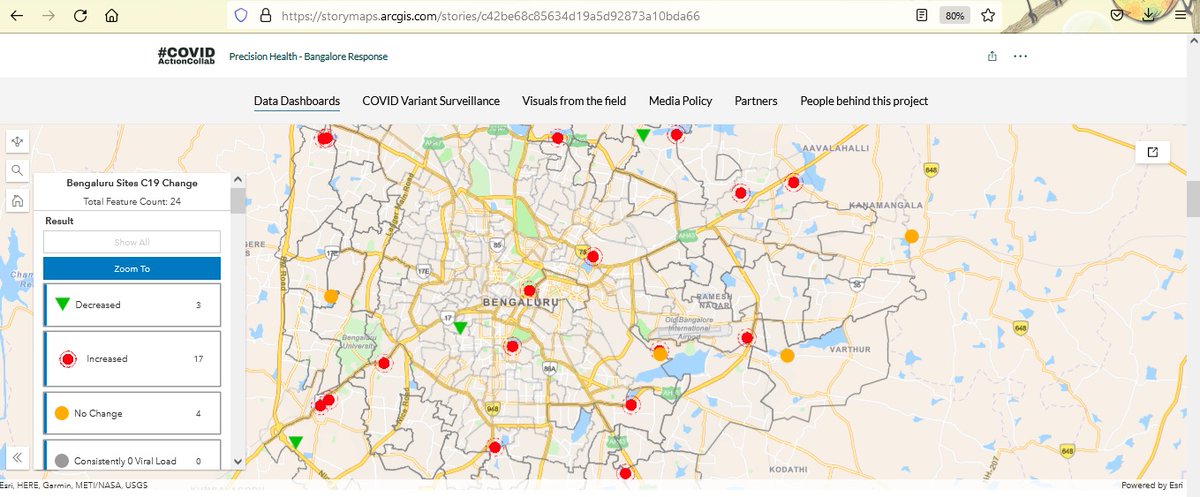Click orange marker below Kanamangala label
Screen dimensions: 1200x497
click(912, 236)
